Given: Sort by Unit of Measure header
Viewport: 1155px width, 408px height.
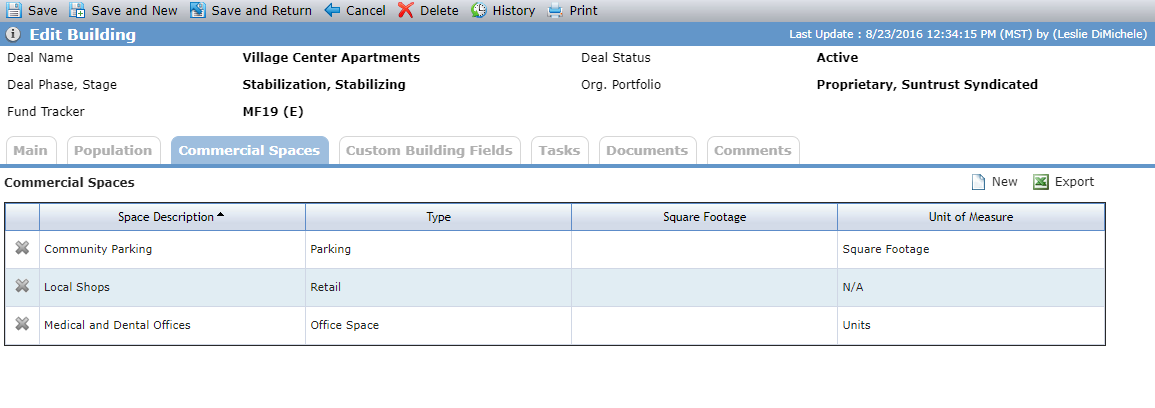Looking at the screenshot, I should tap(971, 217).
